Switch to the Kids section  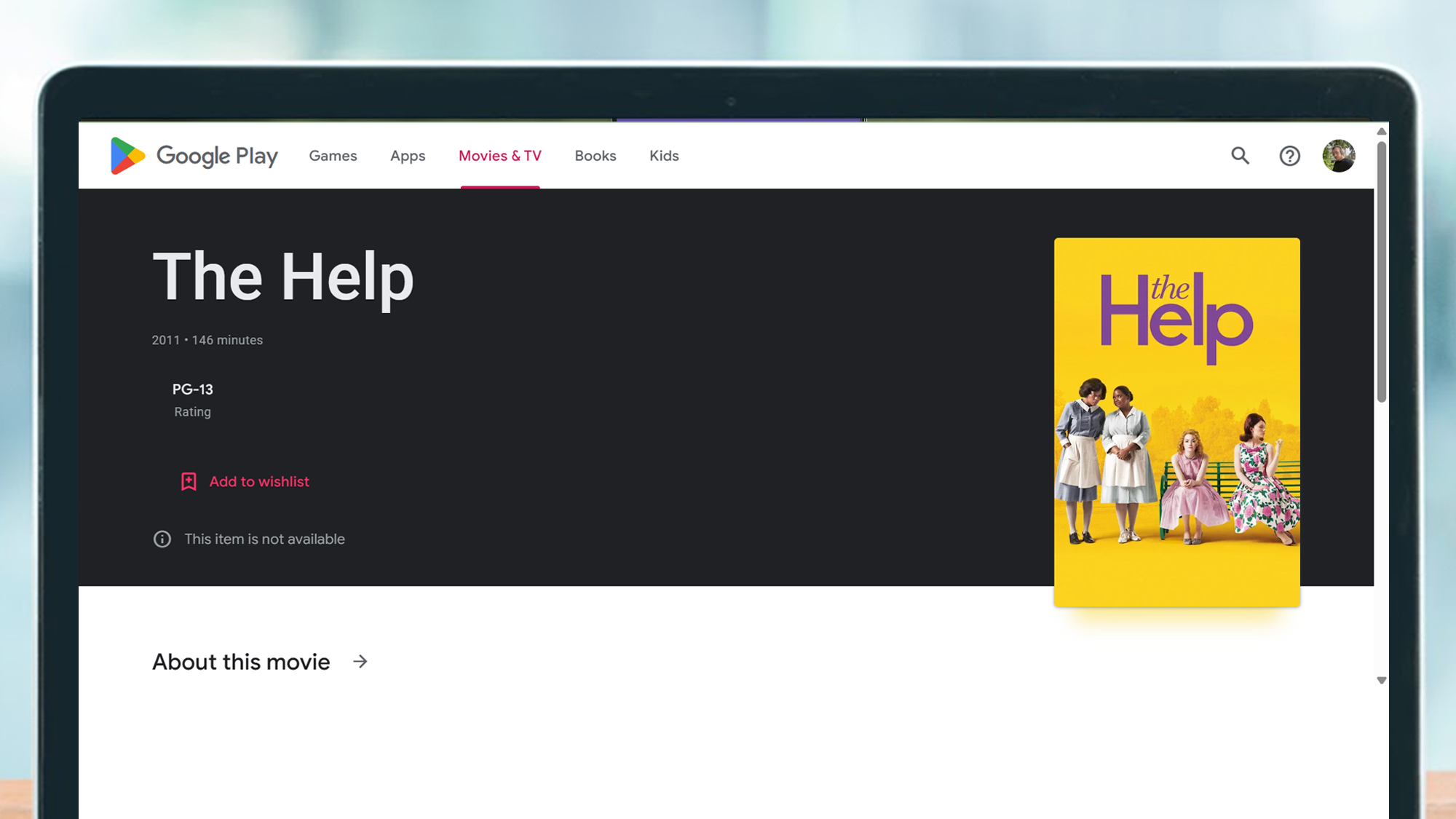pos(663,156)
